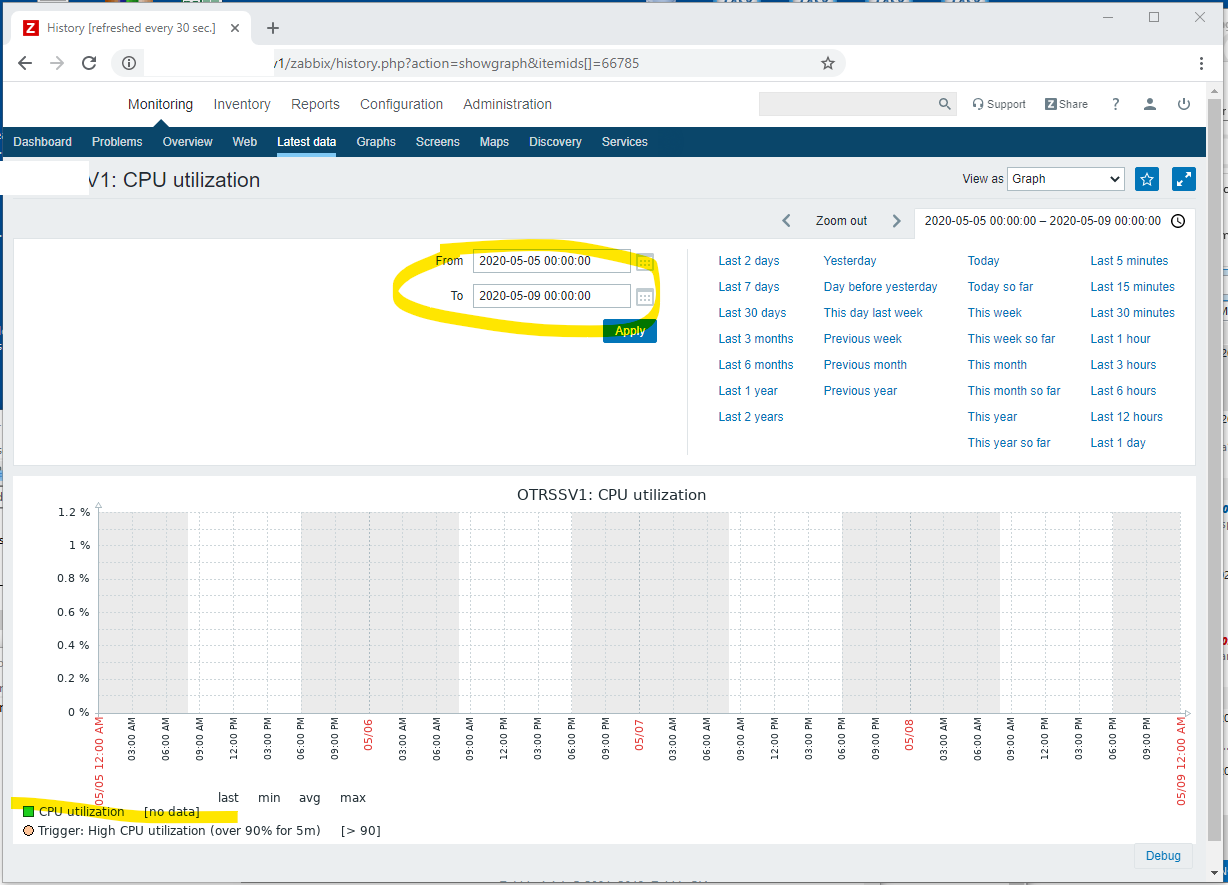Click the search magnifier icon

point(944,104)
